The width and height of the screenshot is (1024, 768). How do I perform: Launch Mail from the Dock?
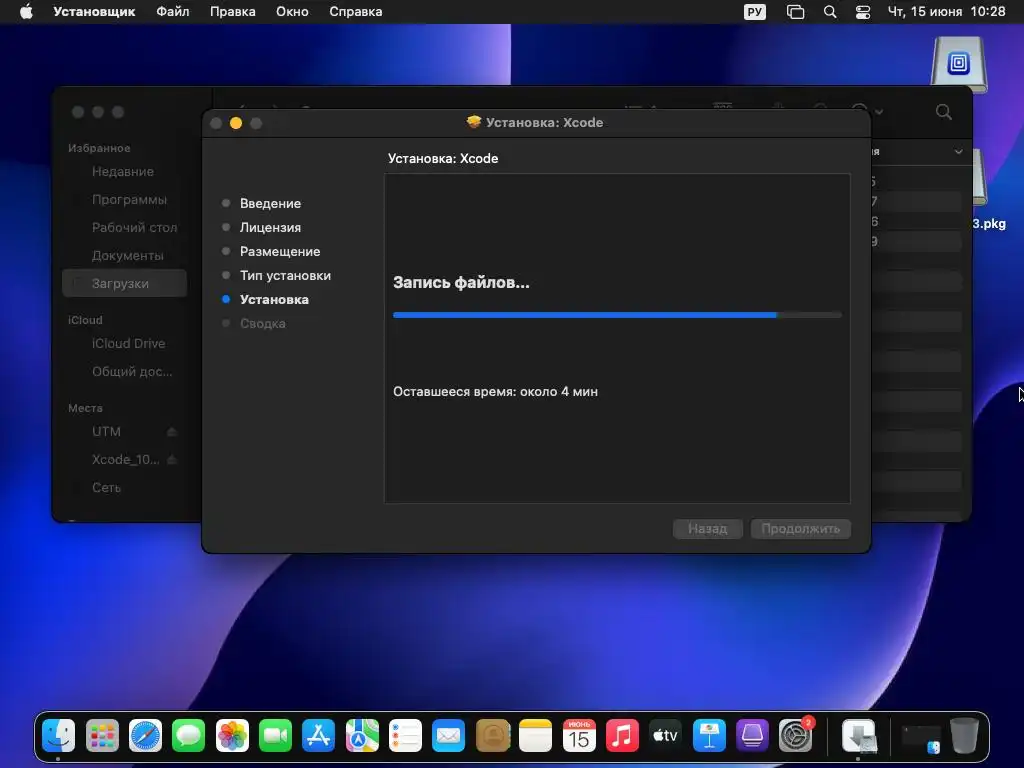[449, 736]
